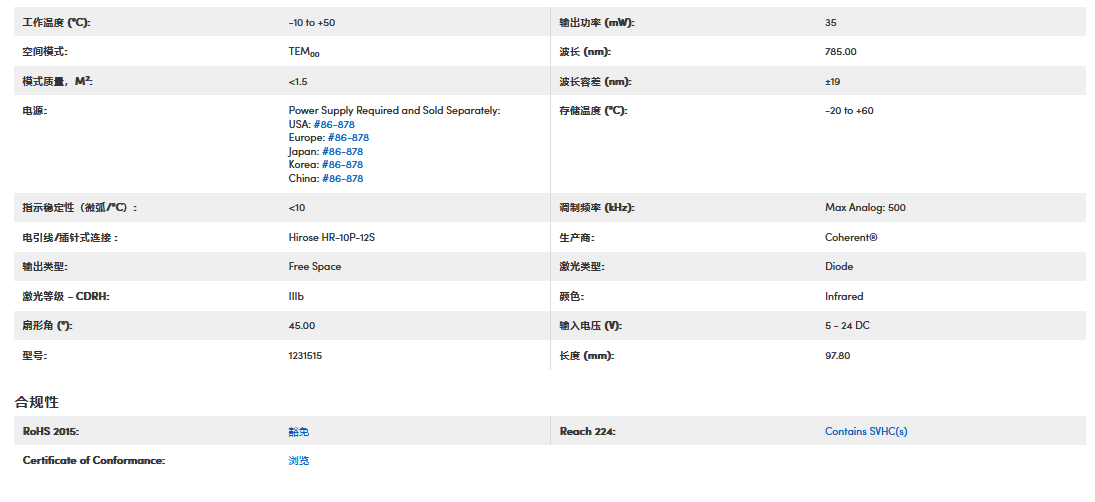Viewport: 1095px width, 502px height.
Task: Click the wavelength value 785.00
Action: 841,52
